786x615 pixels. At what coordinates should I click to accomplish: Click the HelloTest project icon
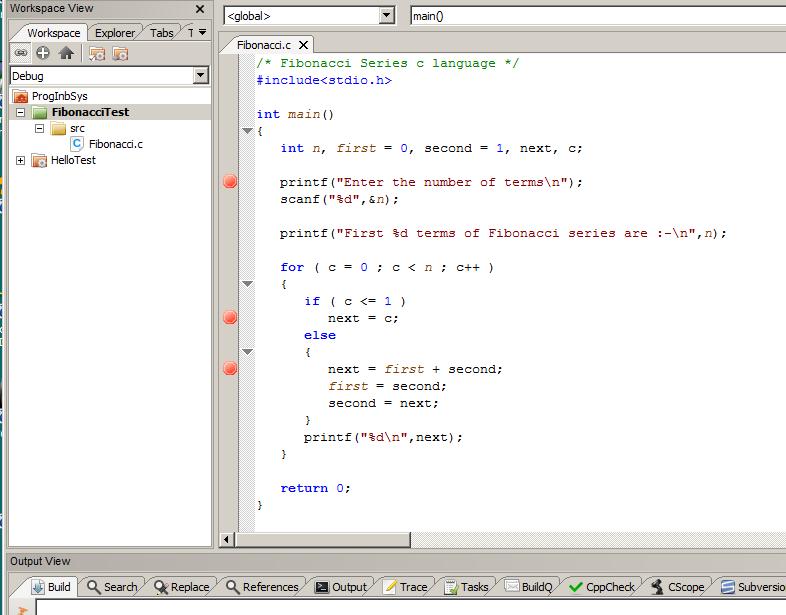pos(39,160)
